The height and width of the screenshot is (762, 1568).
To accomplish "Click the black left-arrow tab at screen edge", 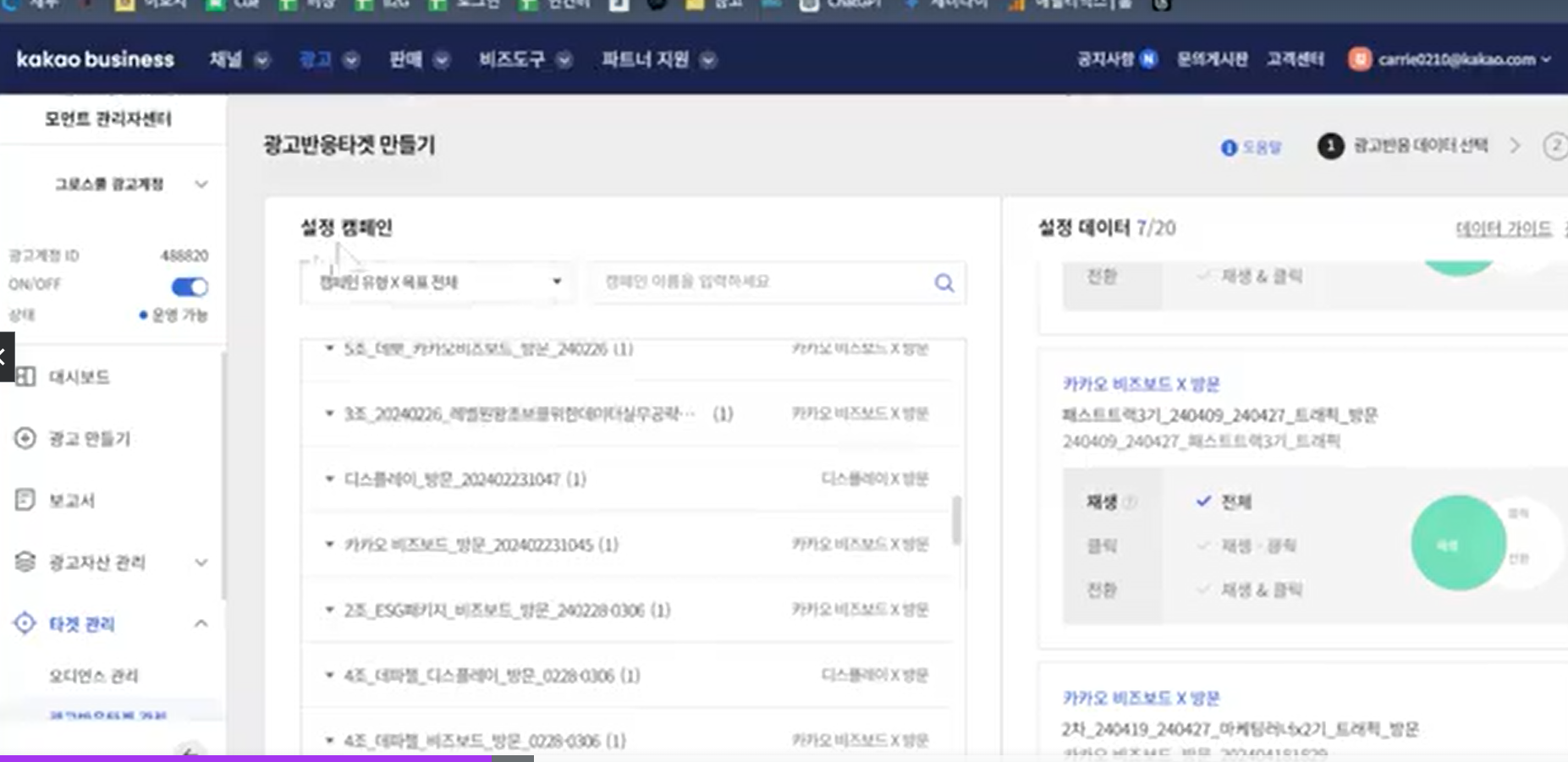I will click(7, 357).
